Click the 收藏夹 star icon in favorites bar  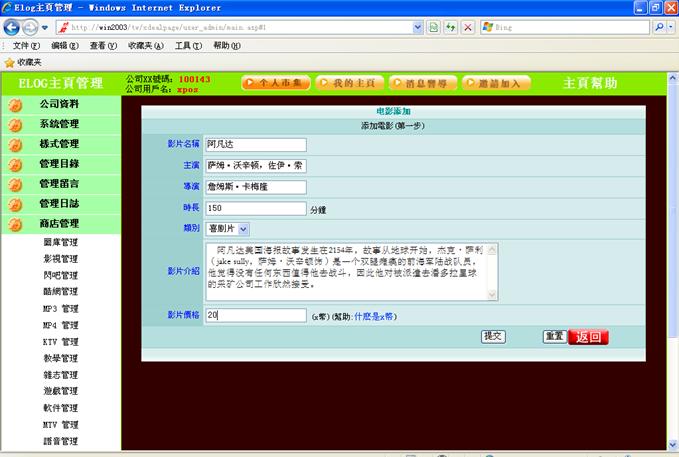pyautogui.click(x=10, y=62)
